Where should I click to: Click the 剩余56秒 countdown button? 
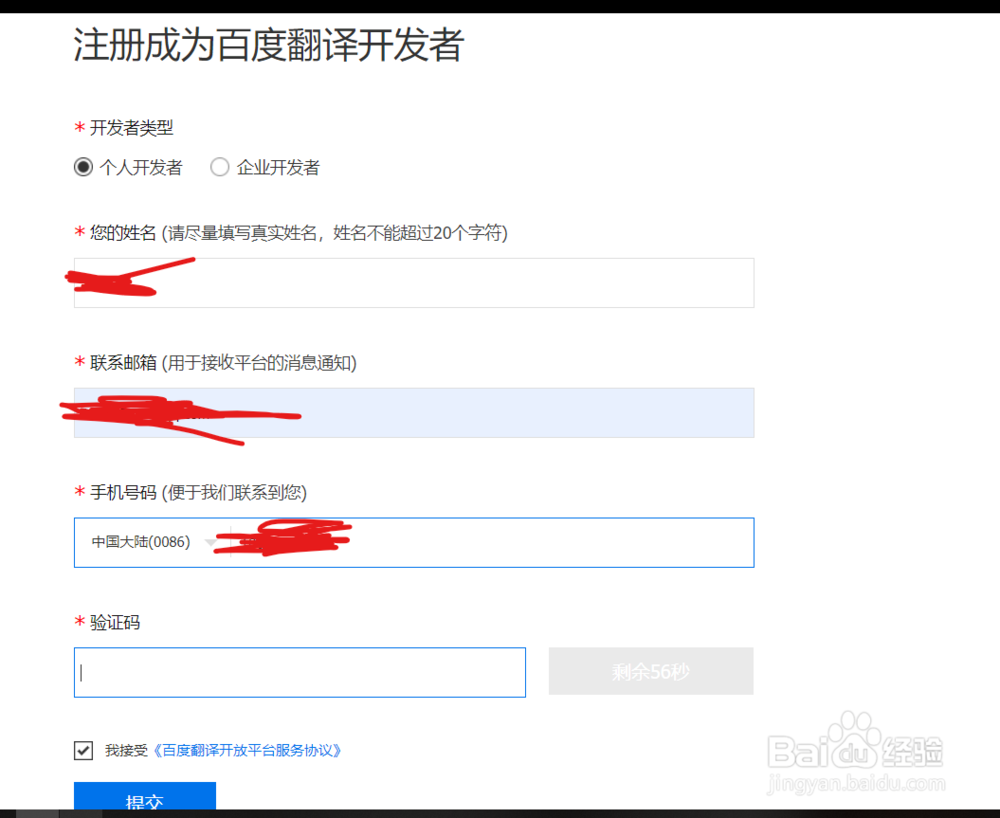[x=651, y=671]
